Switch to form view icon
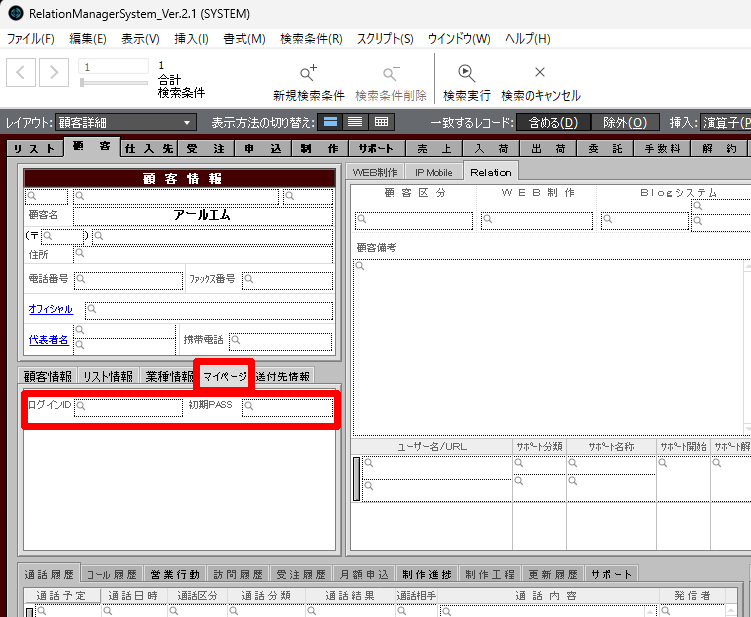The image size is (751, 617). pos(329,122)
